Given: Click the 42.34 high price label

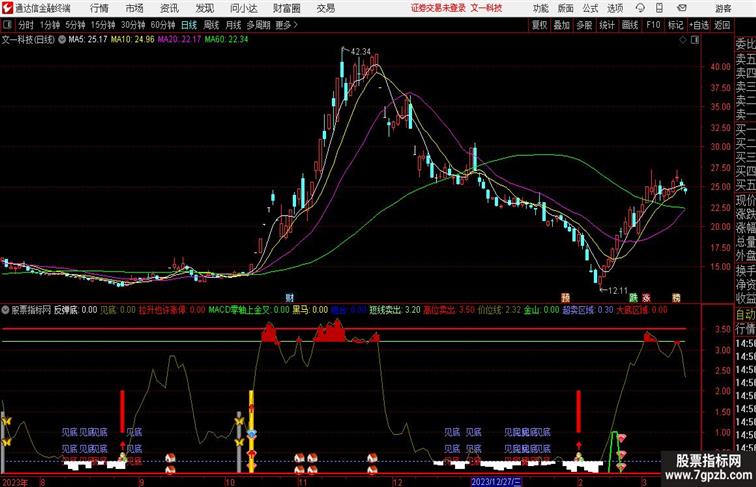Looking at the screenshot, I should 361,51.
